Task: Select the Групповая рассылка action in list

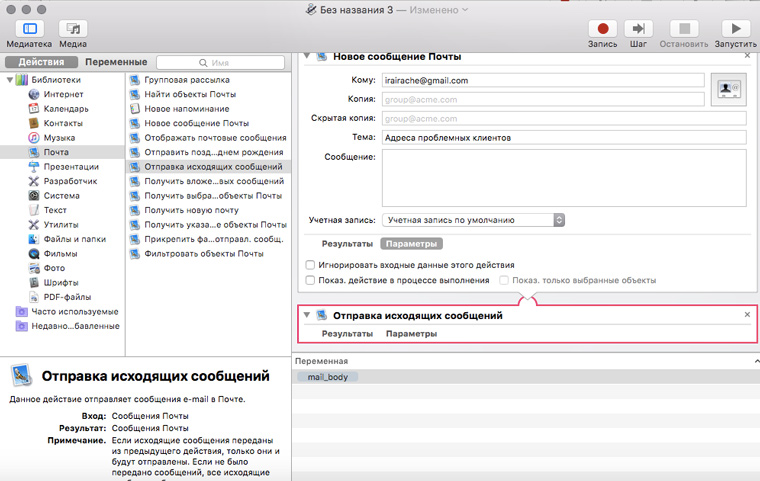Action: [187, 80]
